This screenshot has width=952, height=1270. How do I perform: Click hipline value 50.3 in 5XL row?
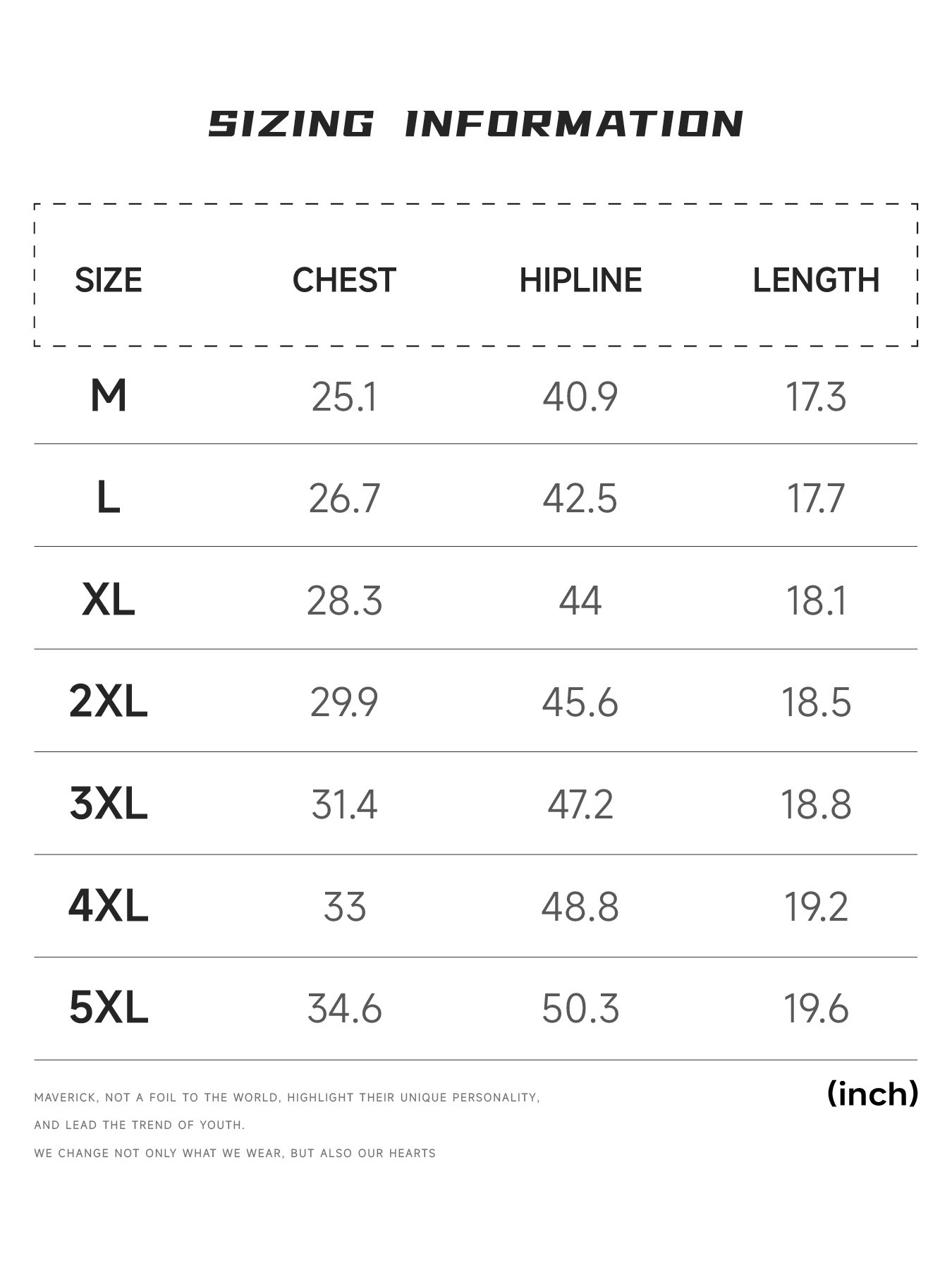pyautogui.click(x=580, y=1009)
